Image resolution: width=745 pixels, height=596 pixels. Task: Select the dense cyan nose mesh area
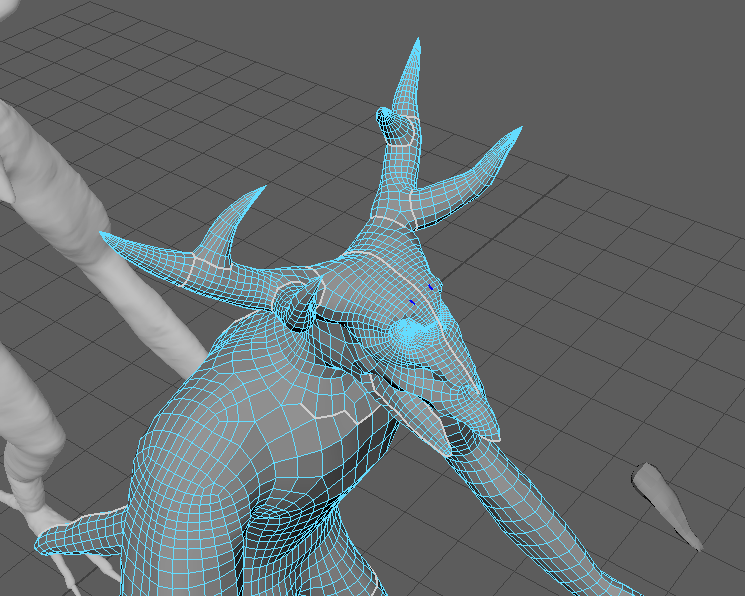pyautogui.click(x=411, y=334)
